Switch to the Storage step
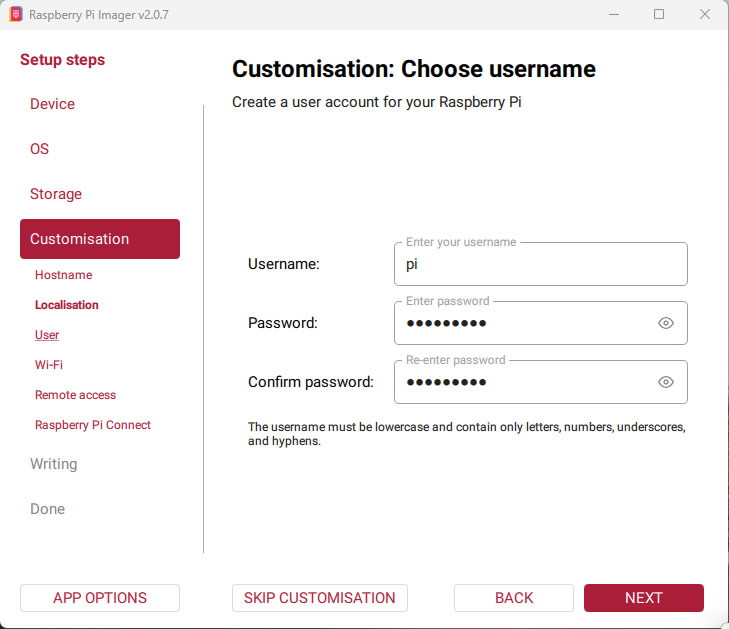 (56, 194)
